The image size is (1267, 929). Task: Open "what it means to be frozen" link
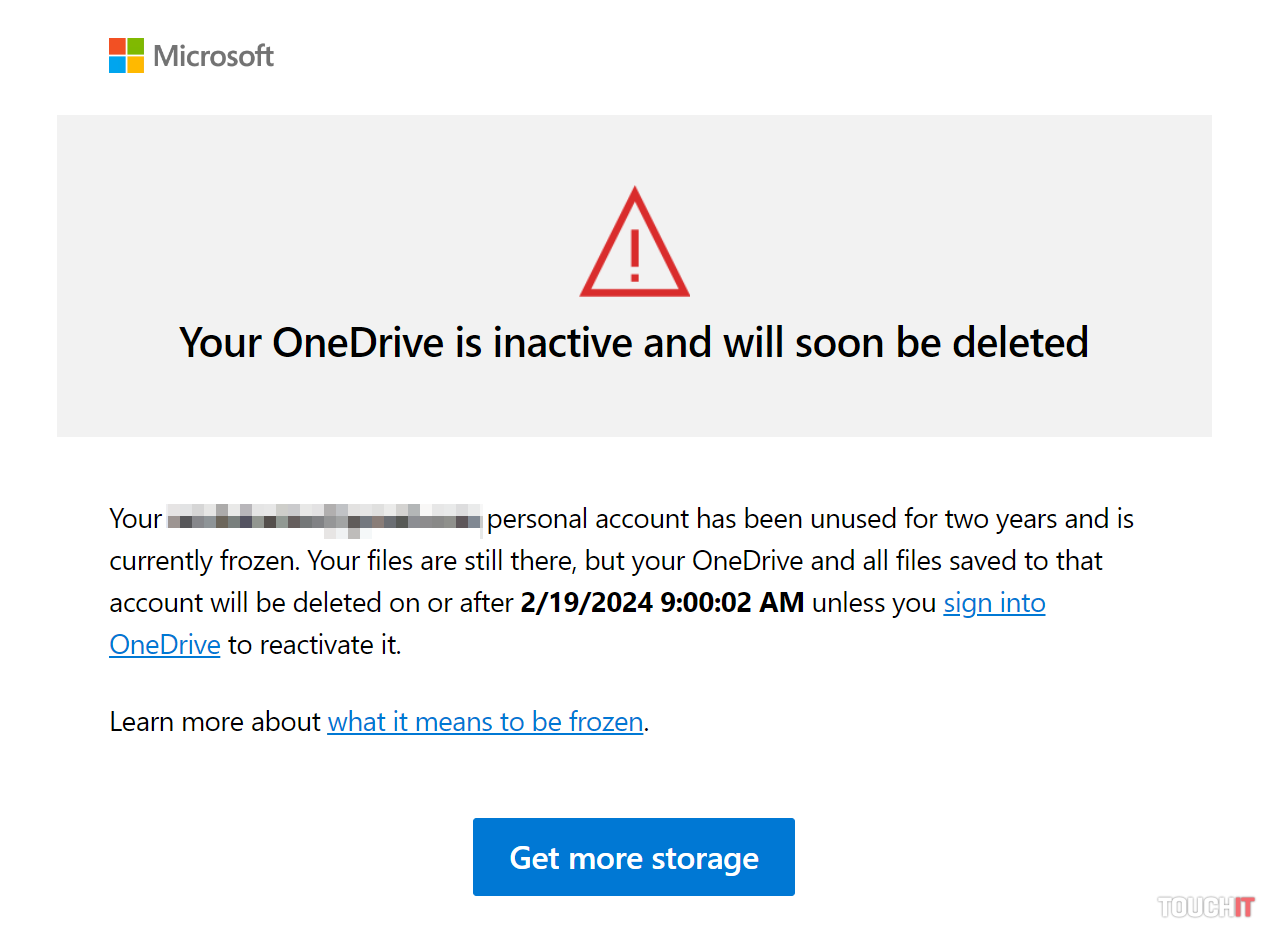point(485,722)
